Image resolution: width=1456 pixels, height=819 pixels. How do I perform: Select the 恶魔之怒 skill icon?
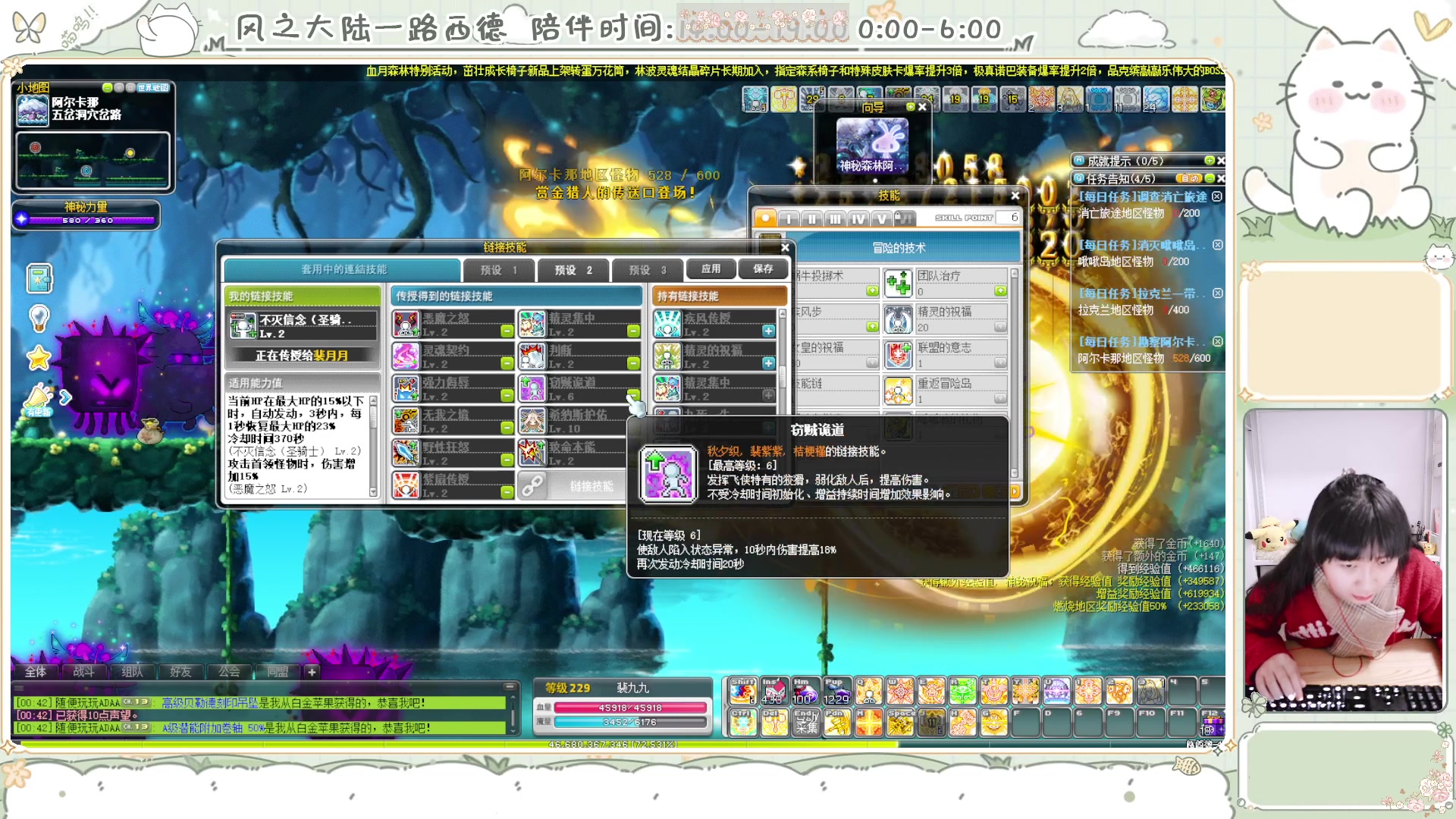(406, 324)
